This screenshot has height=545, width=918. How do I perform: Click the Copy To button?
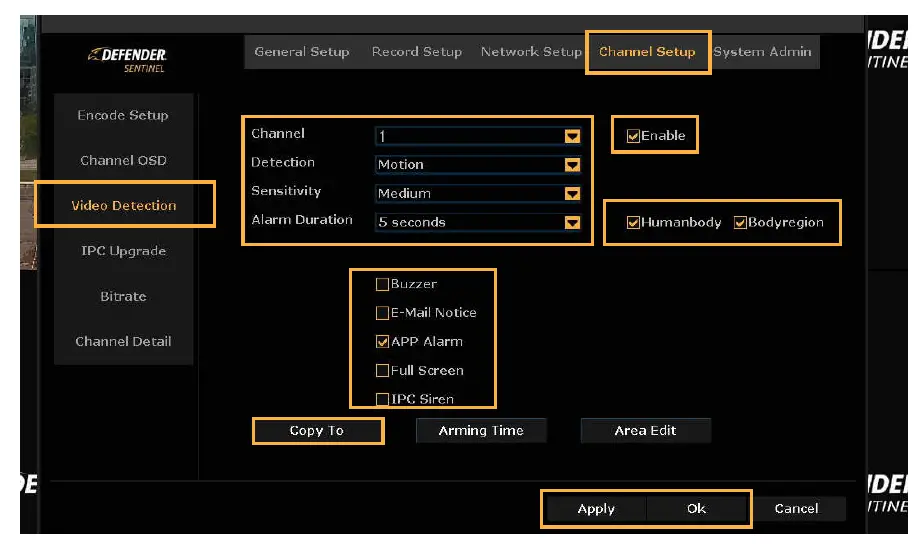tap(318, 431)
